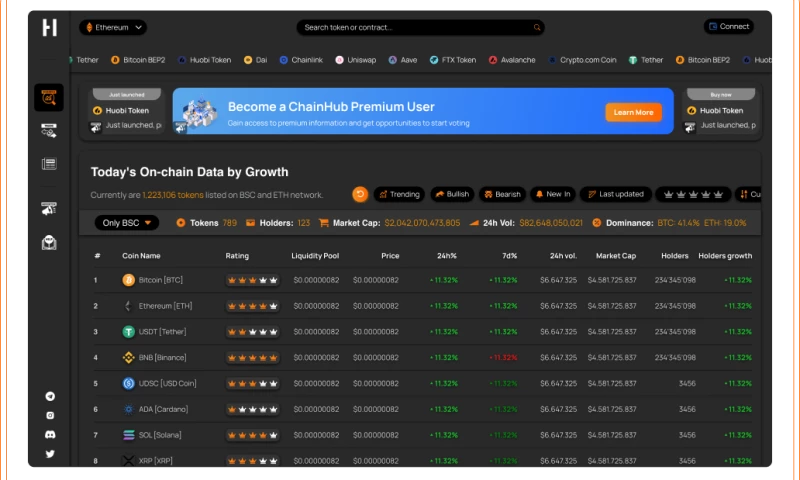Screen dimensions: 800x480
Task: Click the search magnifier icon
Action: [x=537, y=28]
